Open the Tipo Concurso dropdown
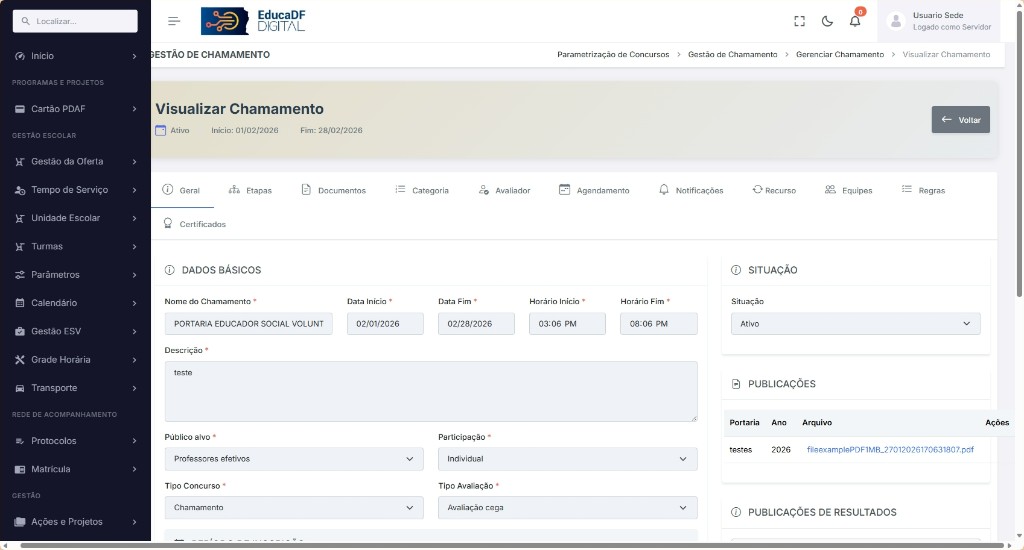 (294, 508)
